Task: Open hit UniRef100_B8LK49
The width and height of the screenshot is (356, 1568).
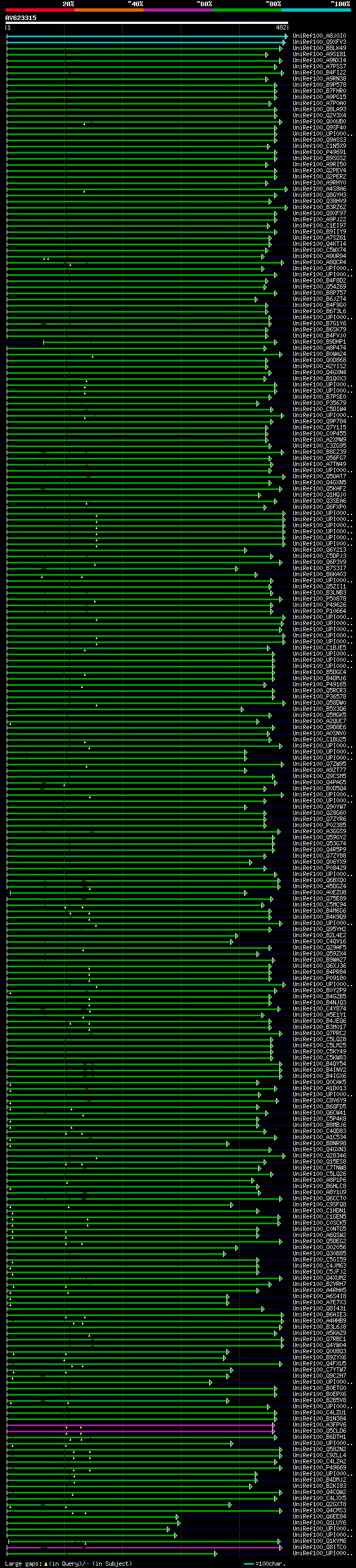Action: (x=319, y=48)
